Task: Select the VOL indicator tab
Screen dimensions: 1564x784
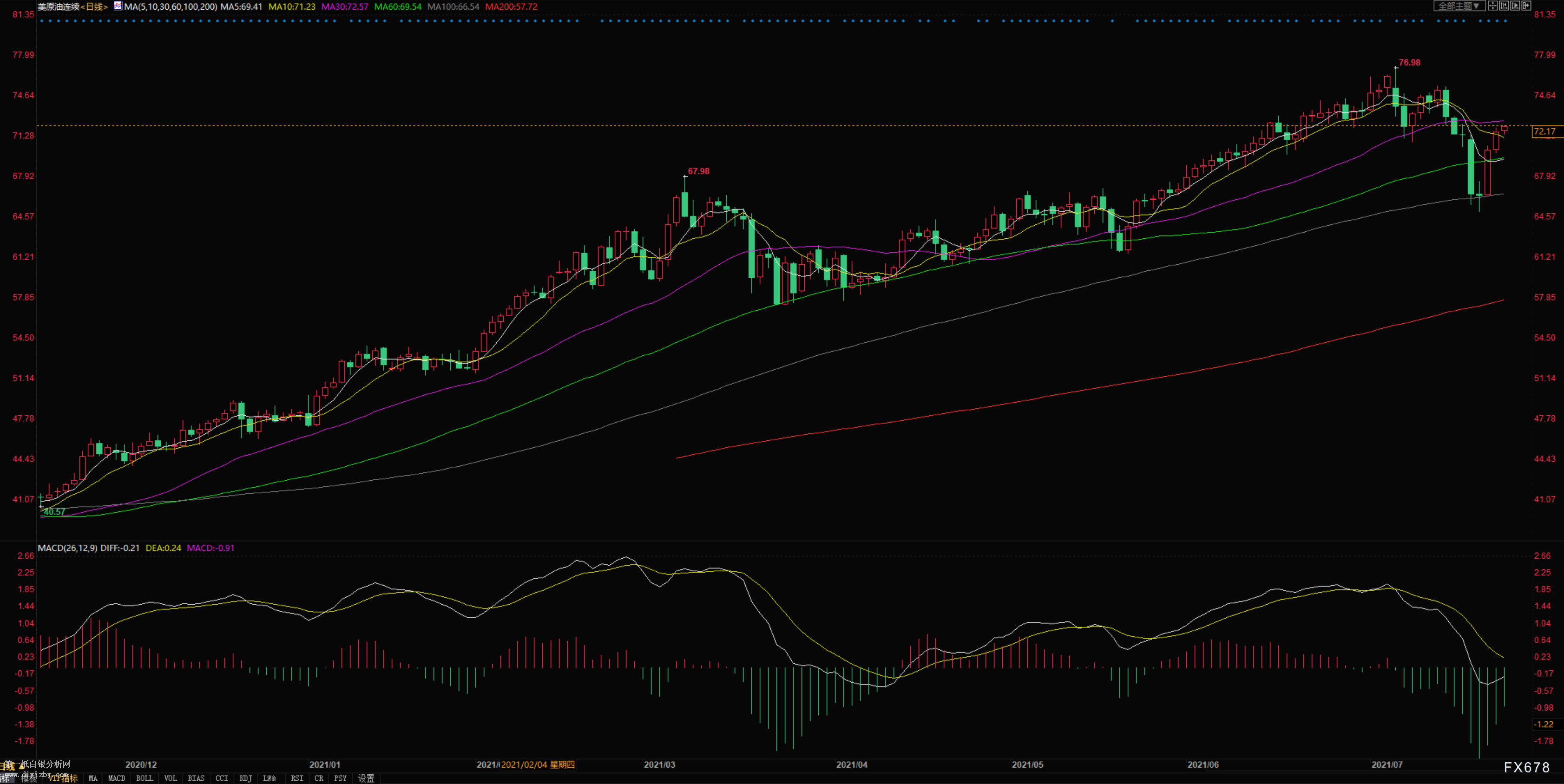Action: [x=171, y=778]
